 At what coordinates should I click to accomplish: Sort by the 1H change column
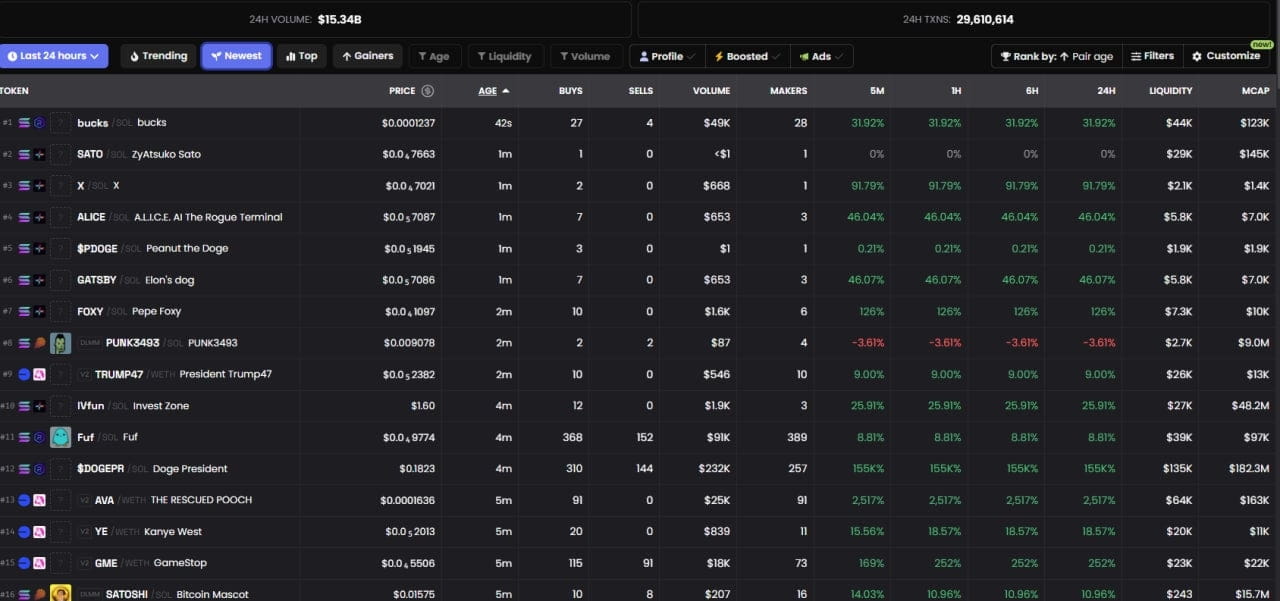point(955,91)
